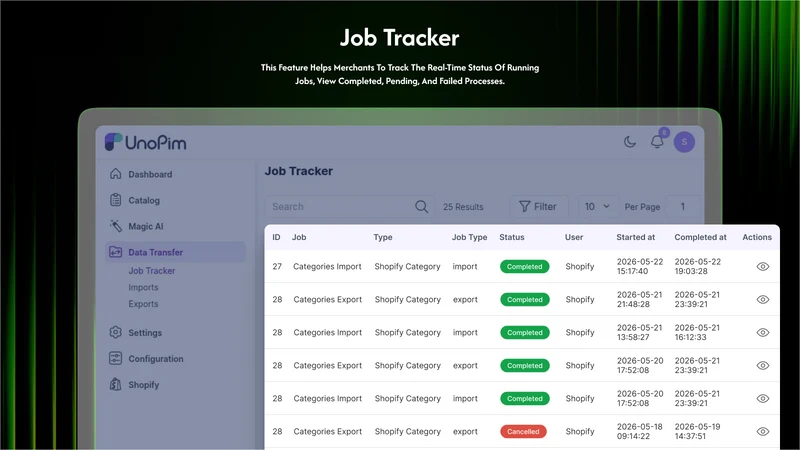The height and width of the screenshot is (450, 800).
Task: Click the Cancelled status badge
Action: point(523,431)
